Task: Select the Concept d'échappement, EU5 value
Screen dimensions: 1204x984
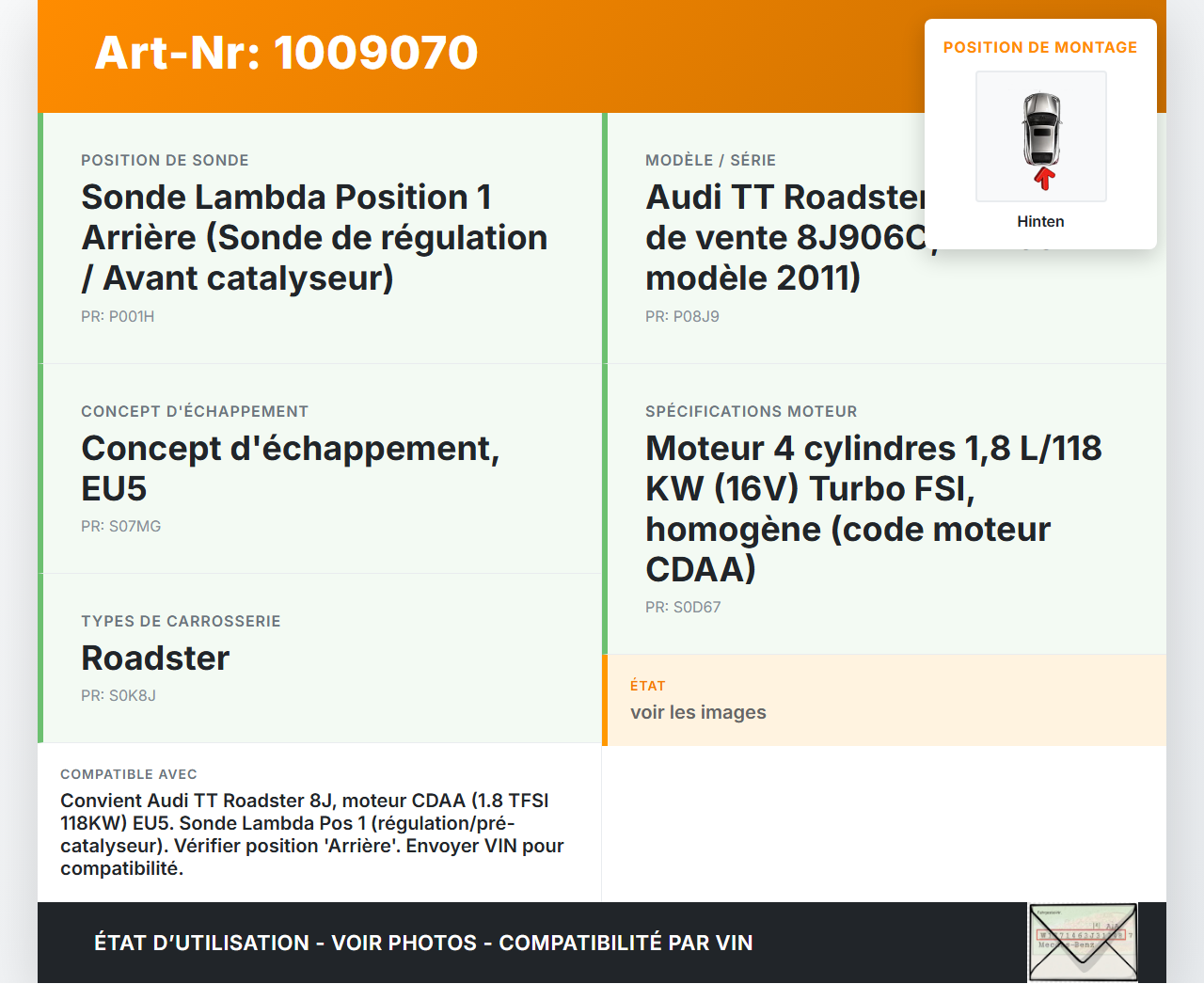Action: (x=290, y=468)
